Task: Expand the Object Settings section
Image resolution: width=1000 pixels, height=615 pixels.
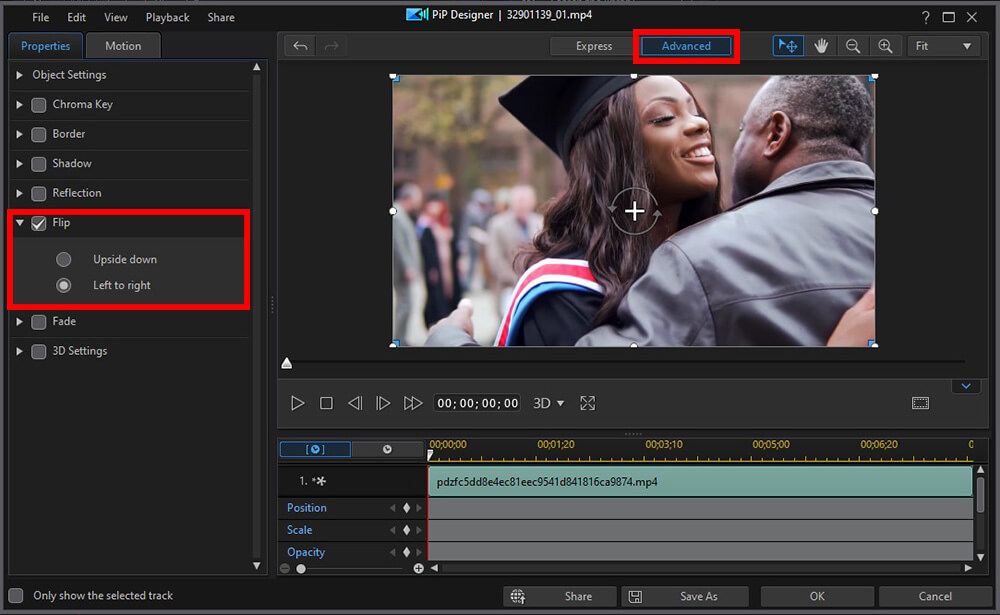Action: pos(20,75)
